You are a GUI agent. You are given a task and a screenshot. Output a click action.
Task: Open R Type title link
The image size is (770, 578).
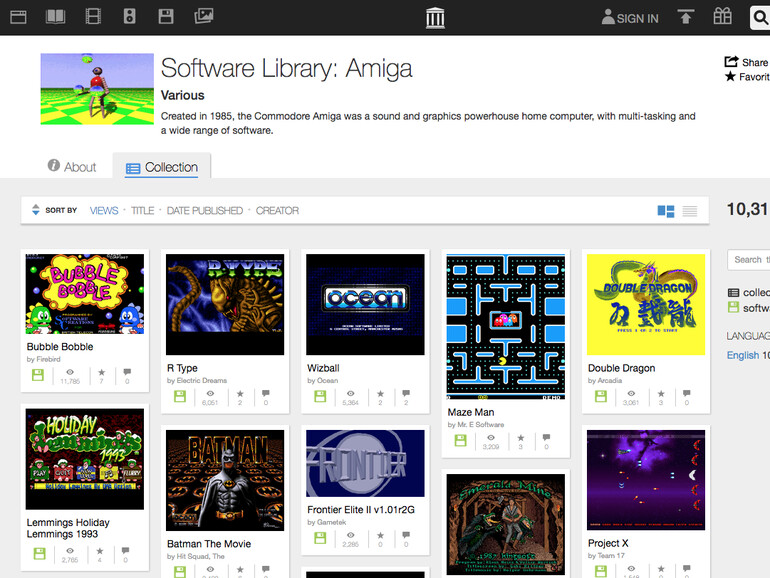click(x=182, y=368)
